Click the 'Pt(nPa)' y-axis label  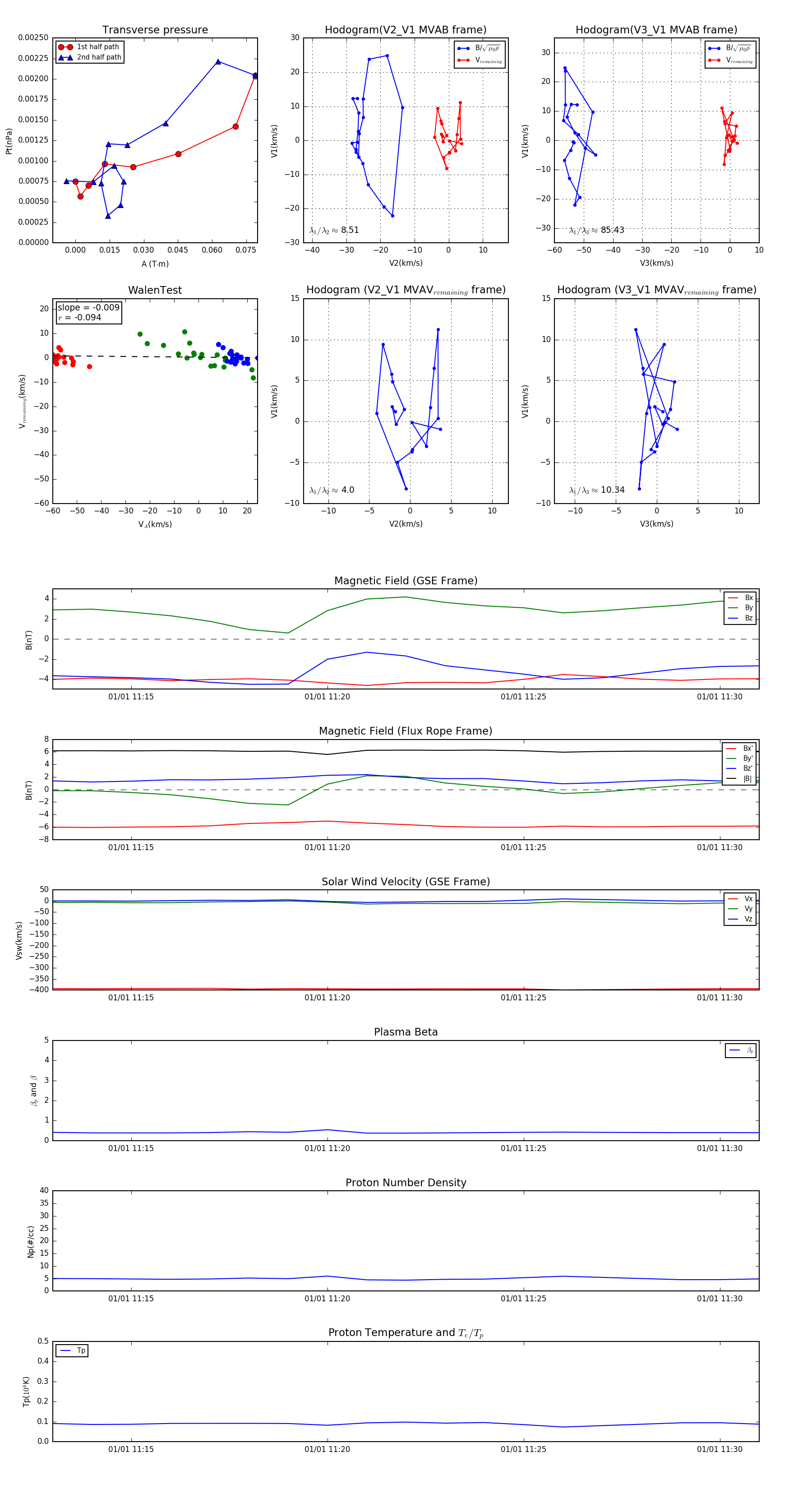9,140
